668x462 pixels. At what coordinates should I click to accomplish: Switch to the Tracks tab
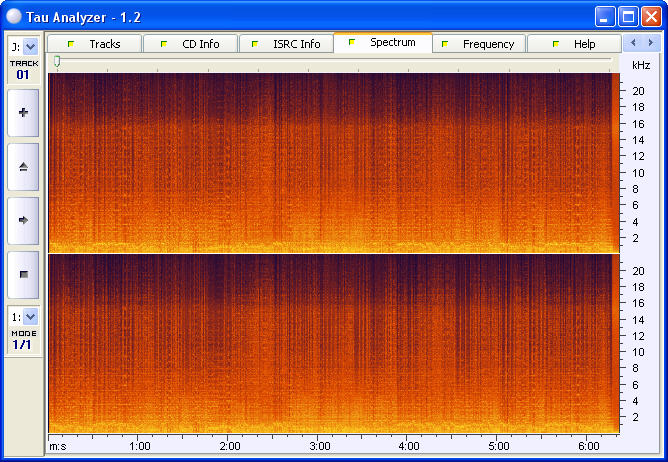click(93, 44)
